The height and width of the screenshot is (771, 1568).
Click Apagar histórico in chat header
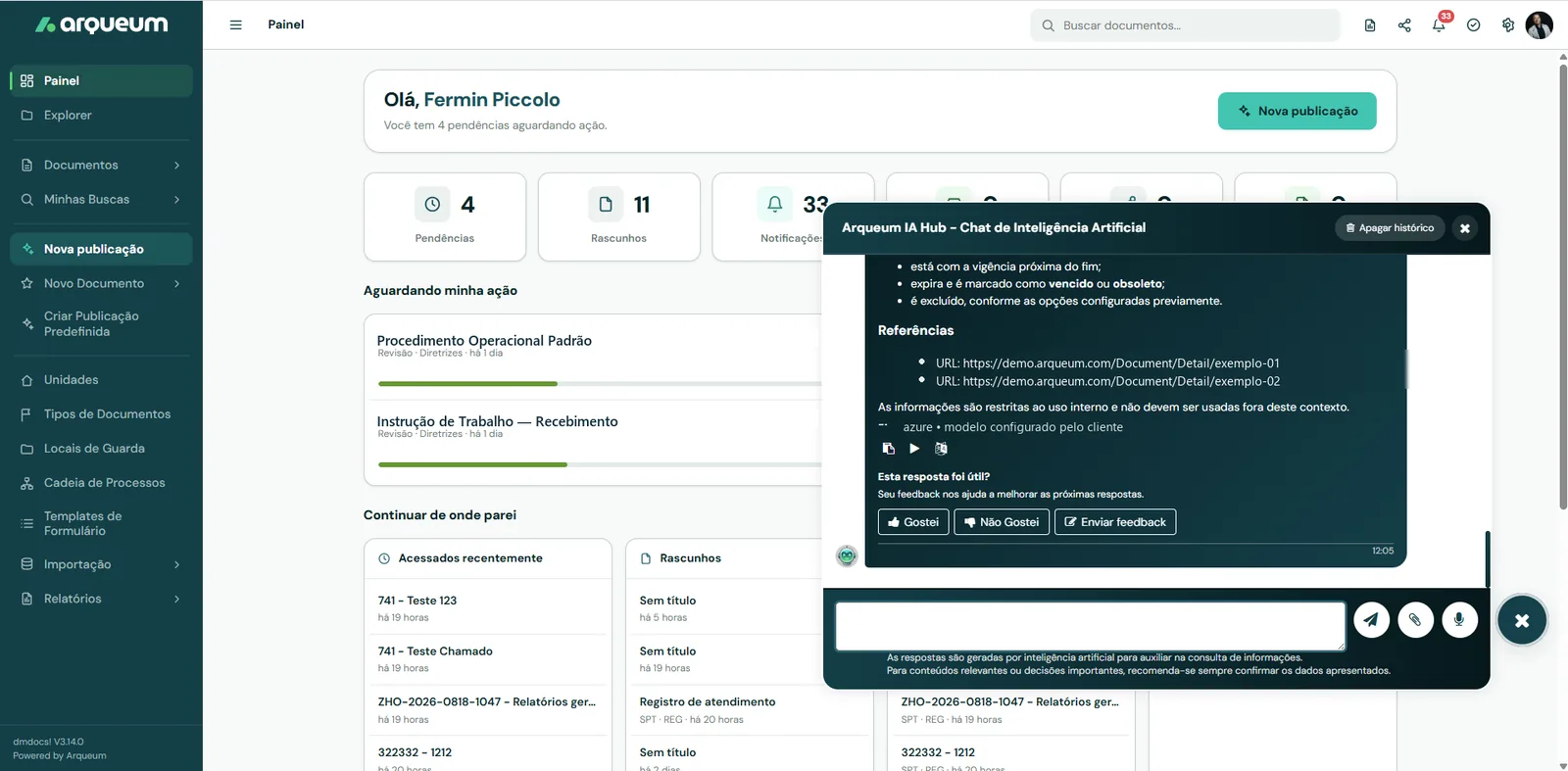(1389, 228)
